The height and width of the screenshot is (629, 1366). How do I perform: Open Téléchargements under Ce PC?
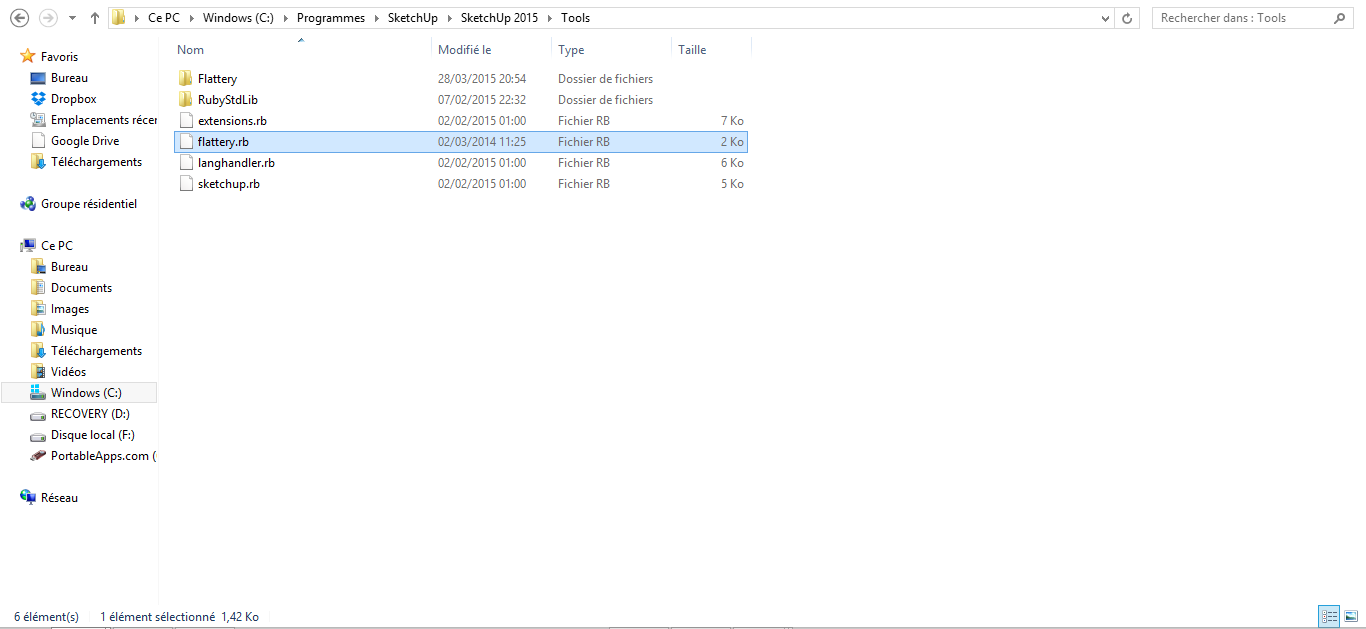96,351
